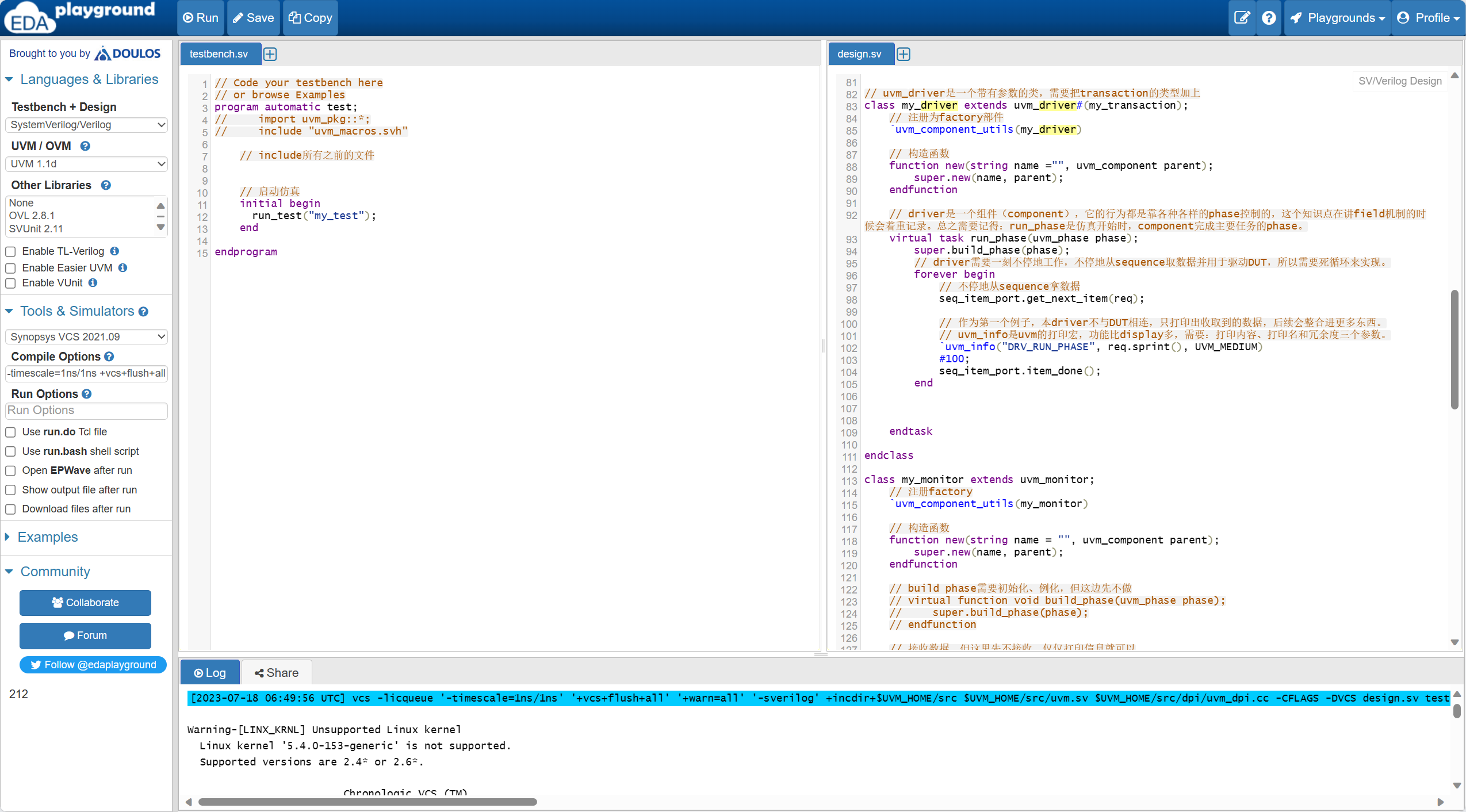The width and height of the screenshot is (1466, 812).
Task: Click log pane left scroll arrow
Action: [189, 802]
